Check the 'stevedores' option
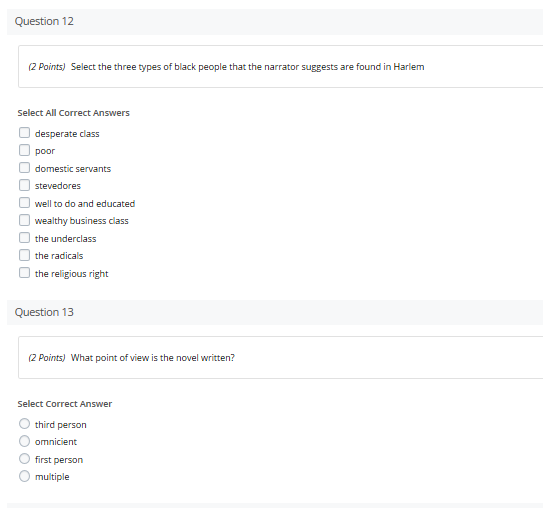This screenshot has height=508, width=543. click(x=24, y=185)
